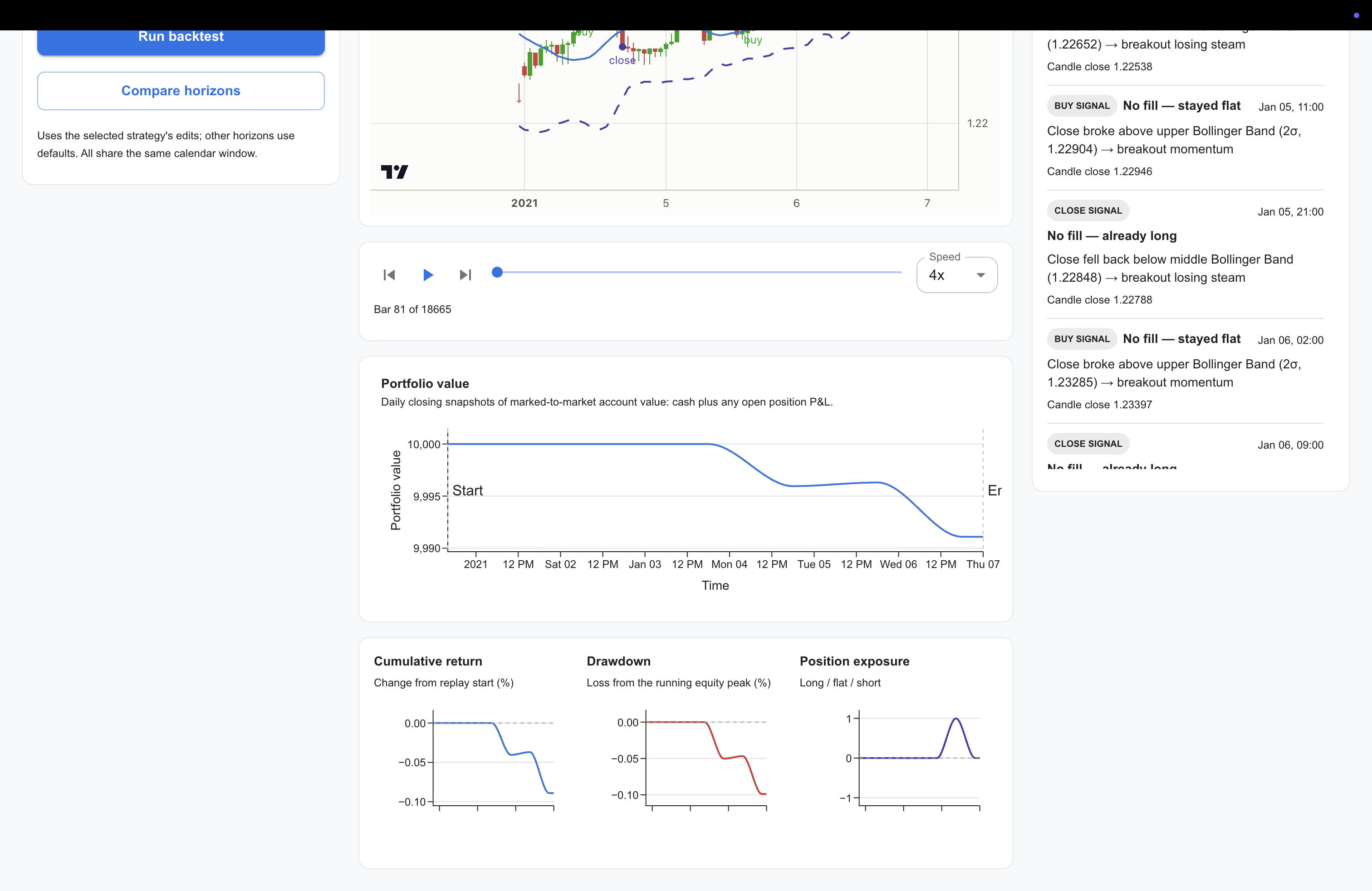
Task: Click the Start marker on portfolio chart
Action: pos(467,490)
